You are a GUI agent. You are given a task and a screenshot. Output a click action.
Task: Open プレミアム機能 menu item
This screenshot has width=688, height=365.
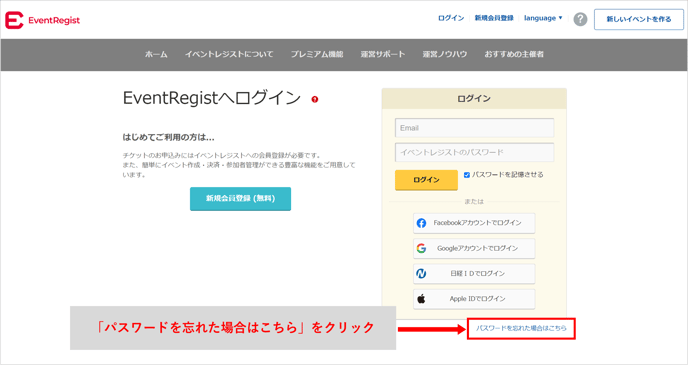317,54
